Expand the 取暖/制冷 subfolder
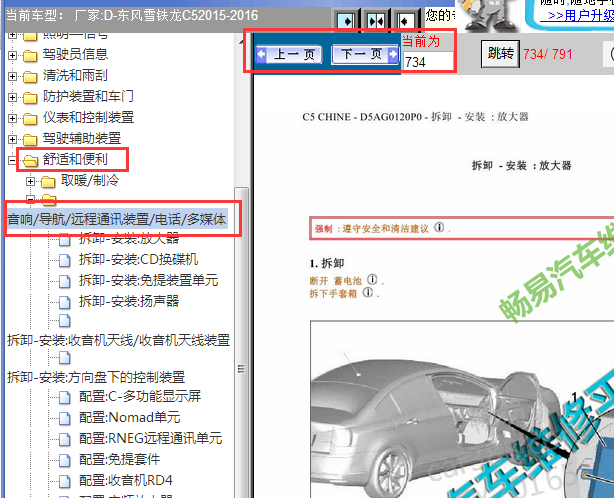Viewport: 614px width, 498px height. tap(31, 181)
